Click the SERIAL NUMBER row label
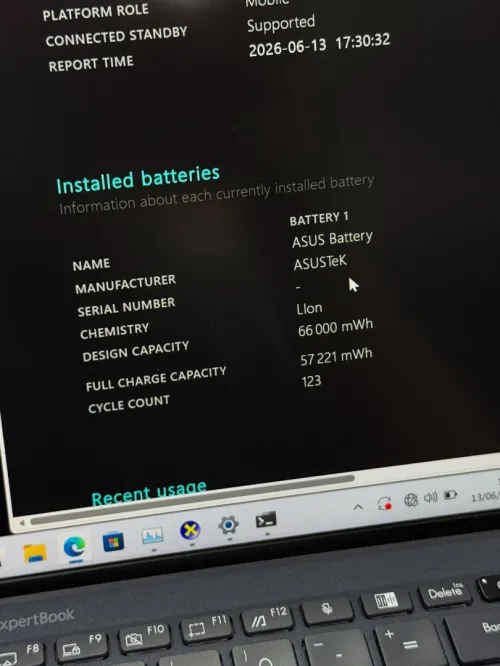 click(126, 307)
